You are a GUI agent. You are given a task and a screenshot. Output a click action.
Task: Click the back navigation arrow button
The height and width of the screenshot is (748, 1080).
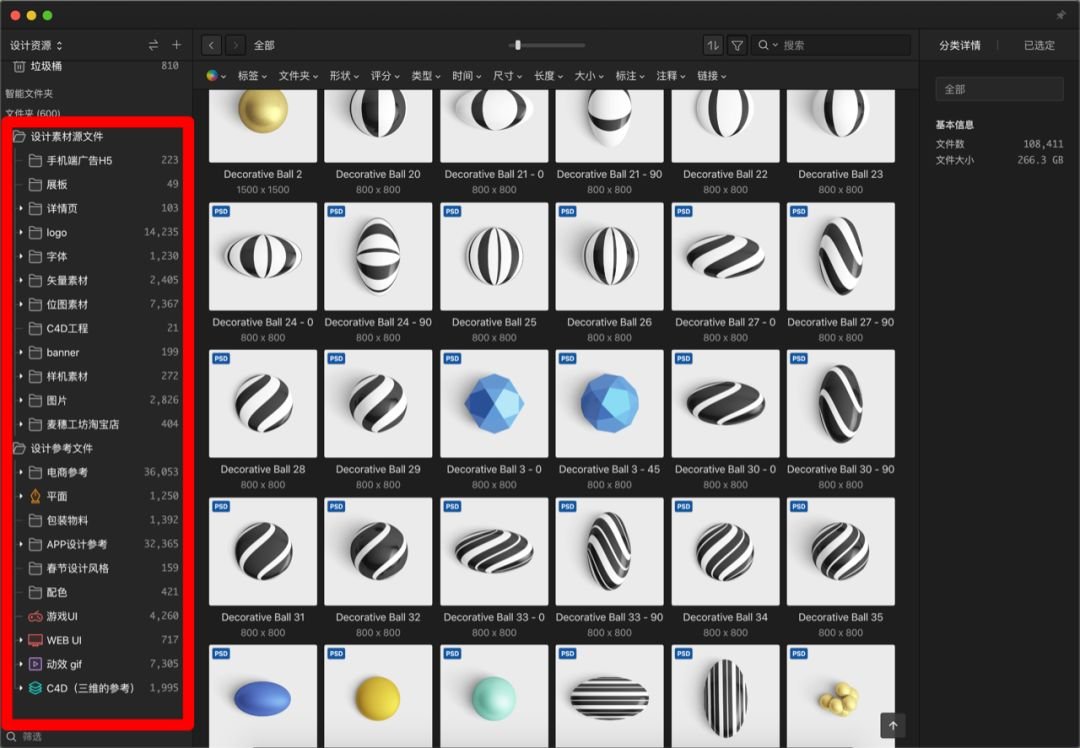point(211,45)
